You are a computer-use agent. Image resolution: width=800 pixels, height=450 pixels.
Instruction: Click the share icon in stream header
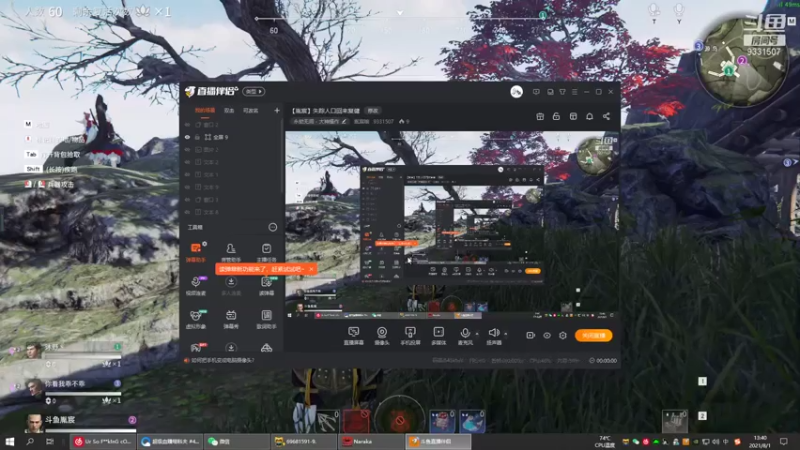pos(606,116)
